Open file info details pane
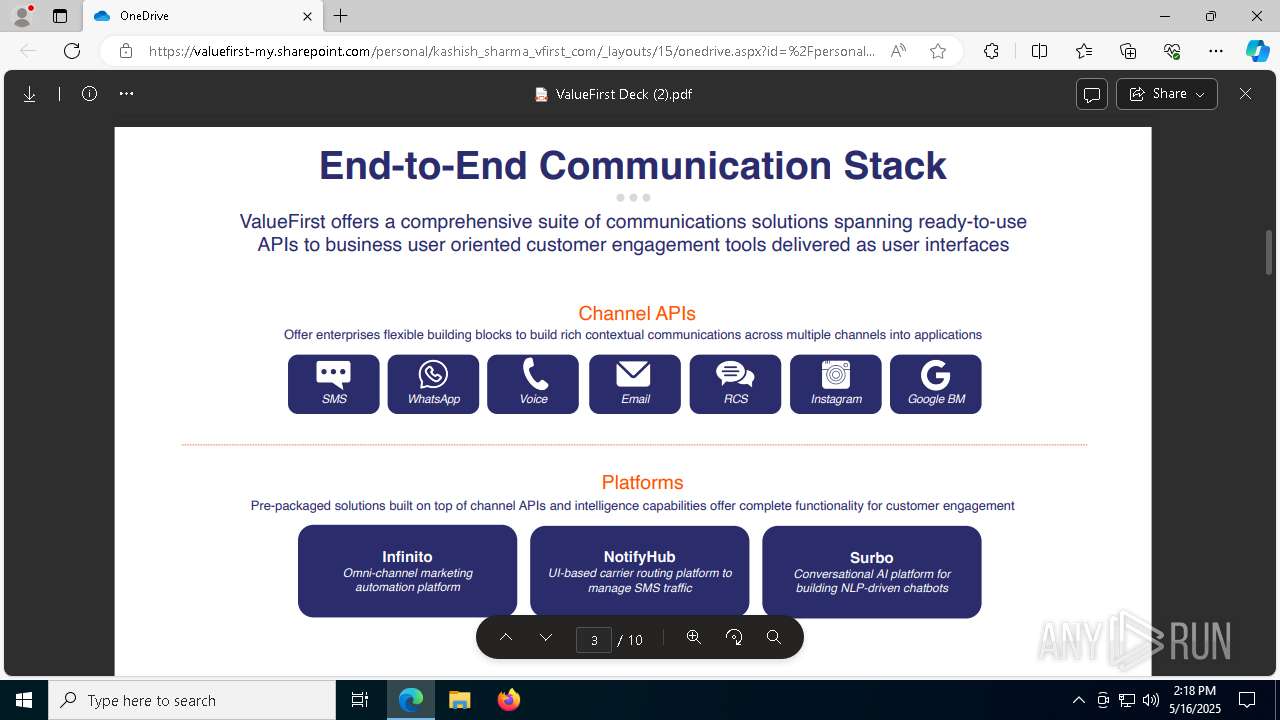Viewport: 1280px width, 720px height. click(x=89, y=94)
